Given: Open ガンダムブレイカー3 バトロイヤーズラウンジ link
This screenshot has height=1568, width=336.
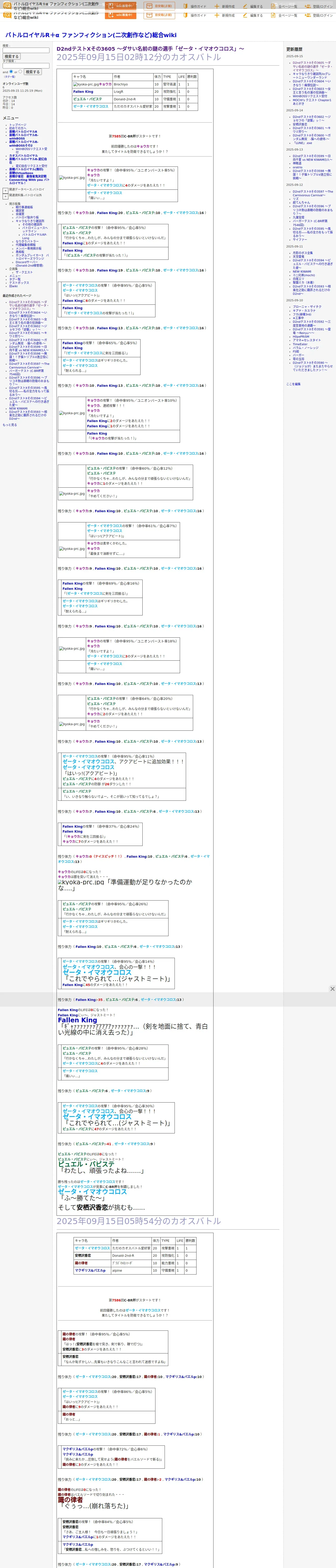Looking at the screenshot, I should point(32,257).
